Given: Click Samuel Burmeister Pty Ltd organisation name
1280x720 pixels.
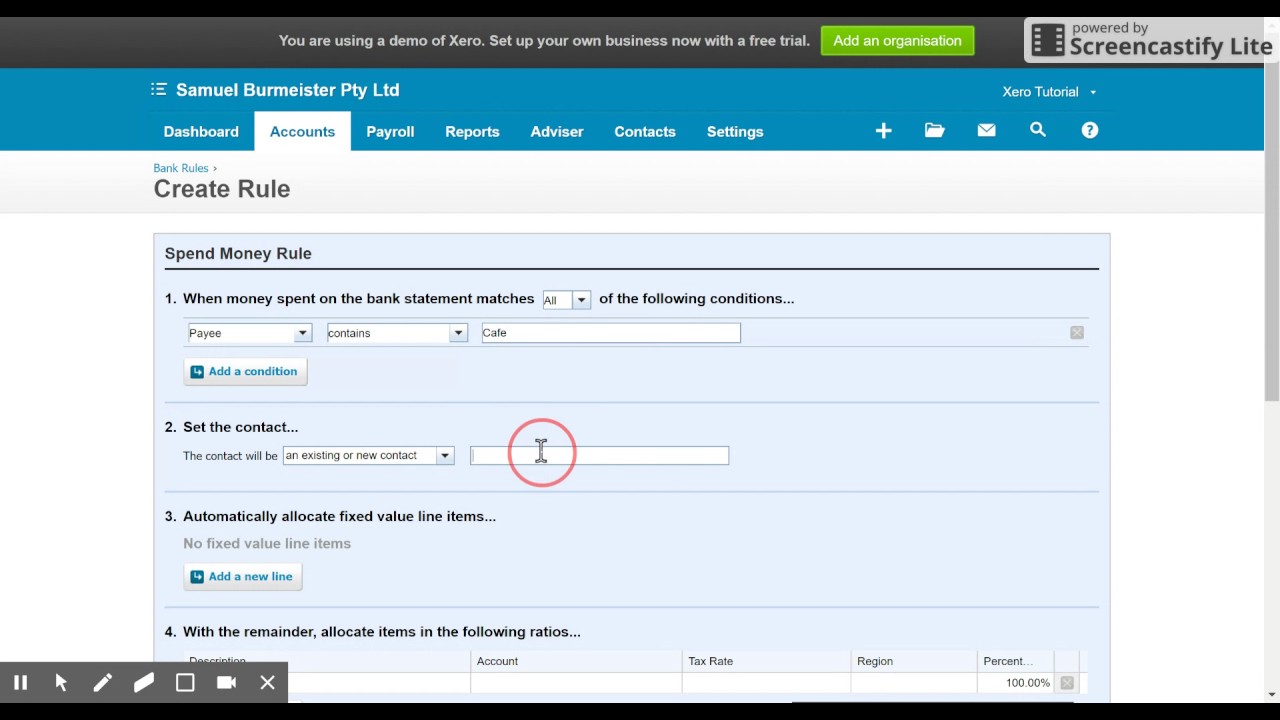Looking at the screenshot, I should click(x=288, y=90).
